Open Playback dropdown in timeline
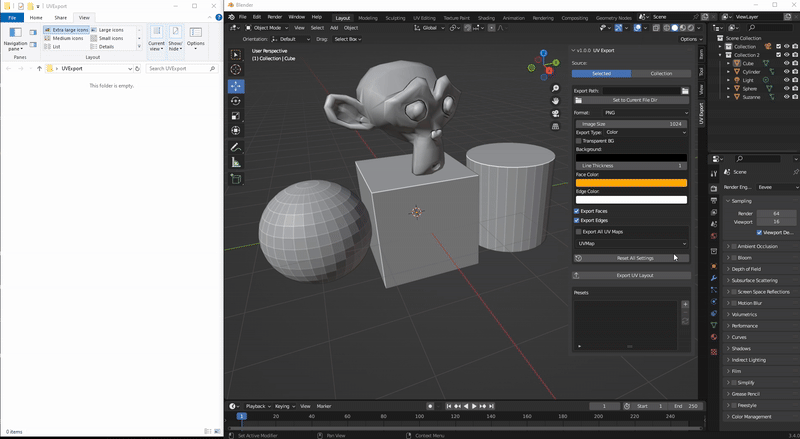Image resolution: width=800 pixels, height=439 pixels. 258,406
